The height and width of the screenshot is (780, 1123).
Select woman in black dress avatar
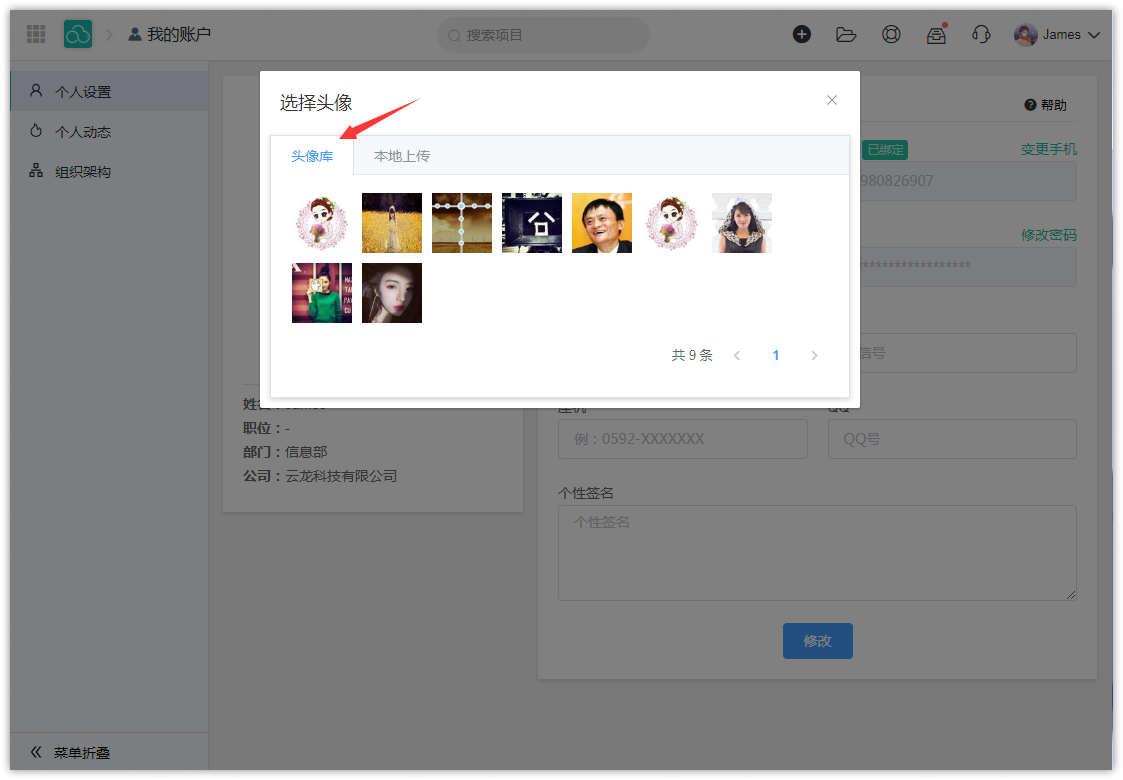pyautogui.click(x=742, y=223)
